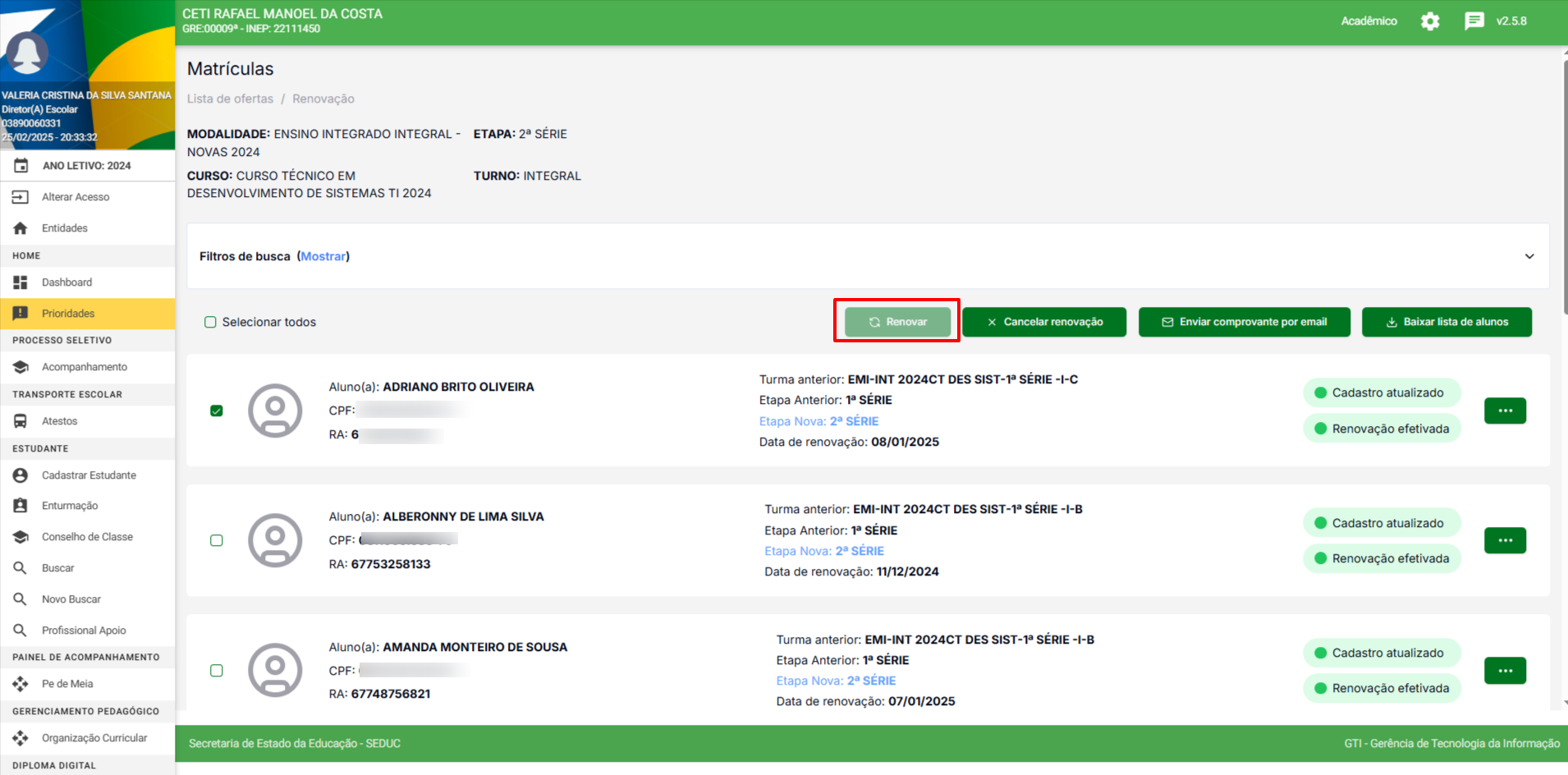Click the Pe de Meia sidebar icon
This screenshot has height=775, width=1568.
point(21,684)
